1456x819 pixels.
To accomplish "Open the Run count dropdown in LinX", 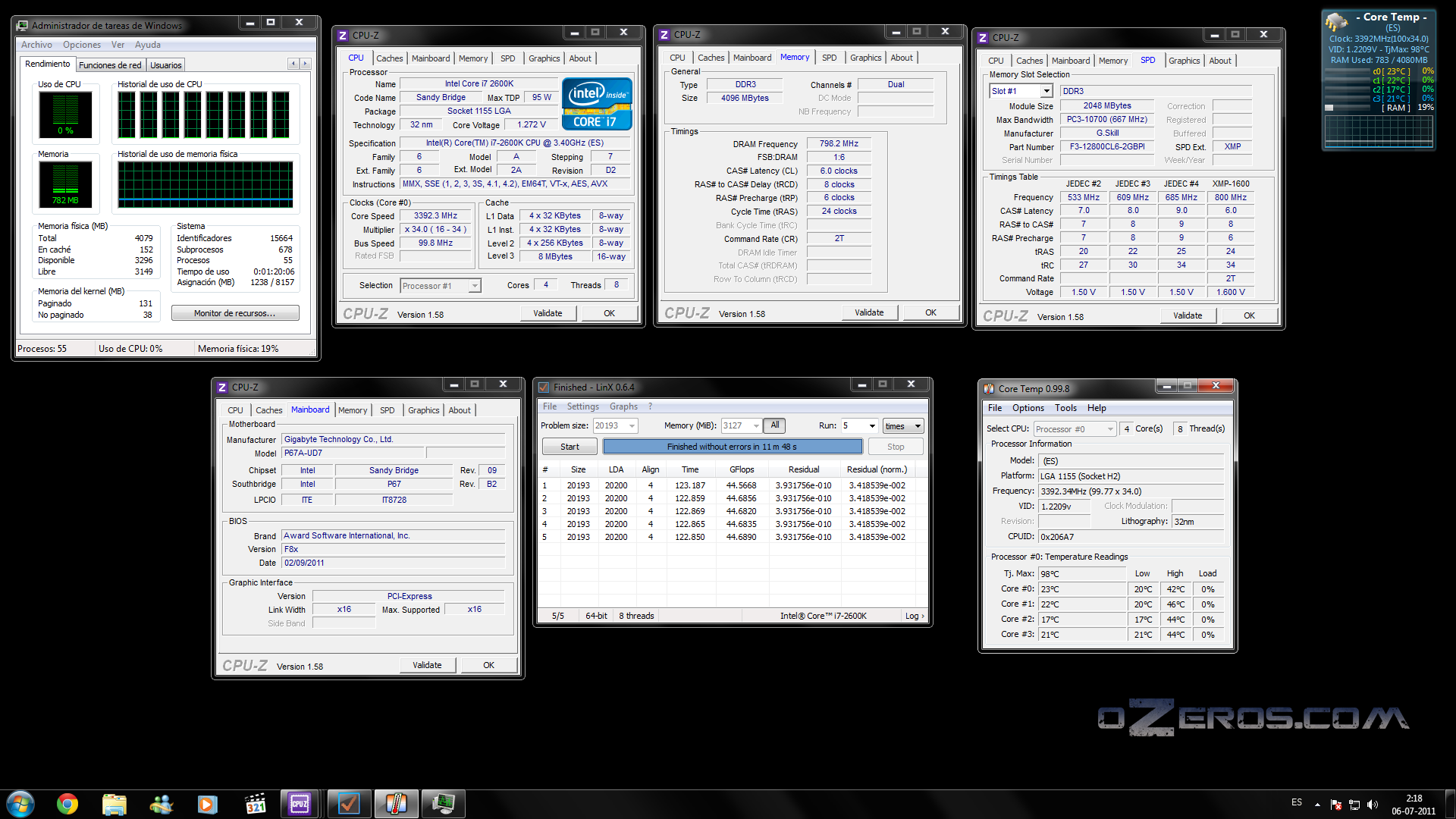I will coord(872,426).
